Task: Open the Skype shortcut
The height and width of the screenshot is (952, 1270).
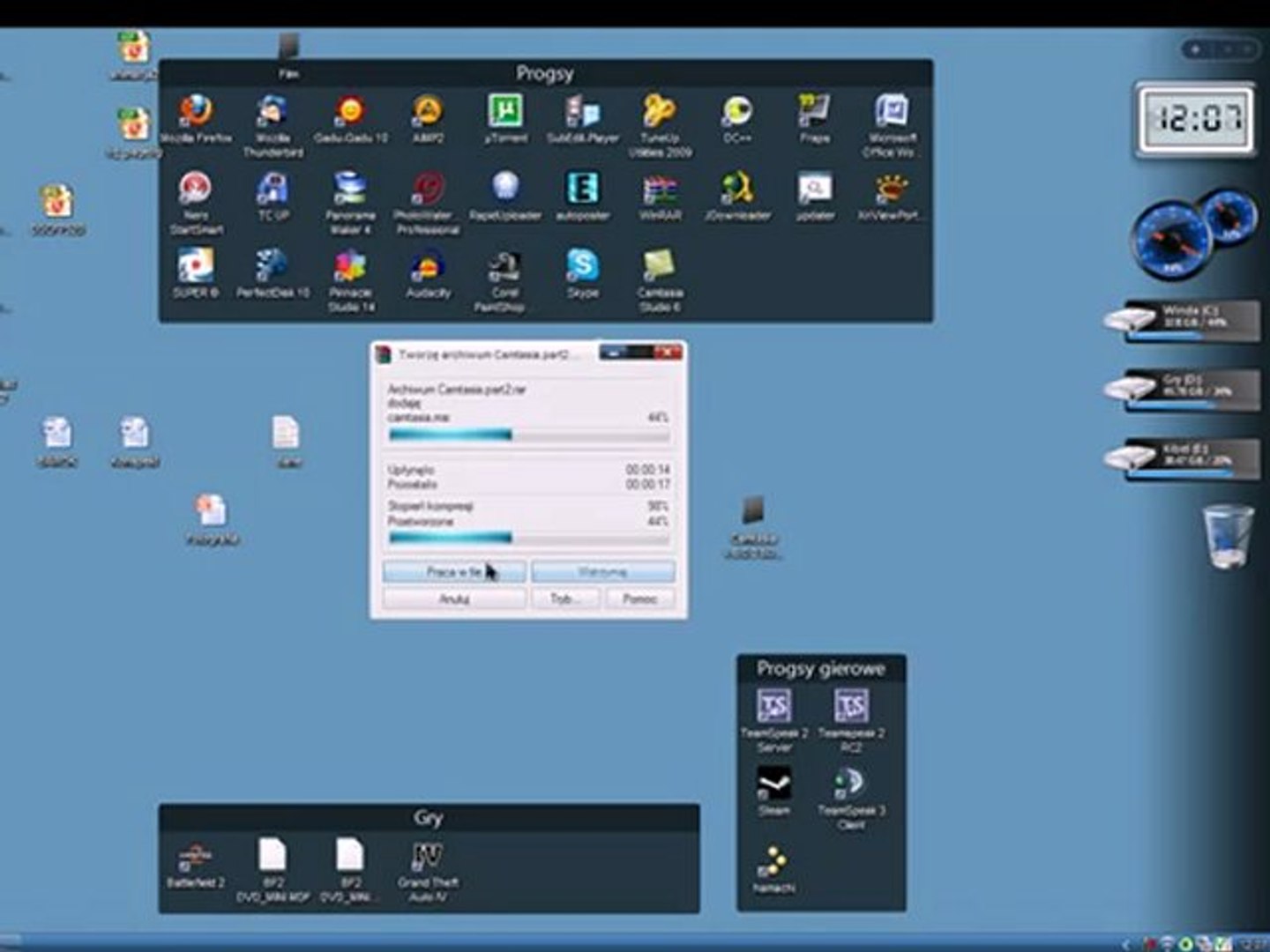Action: click(582, 273)
